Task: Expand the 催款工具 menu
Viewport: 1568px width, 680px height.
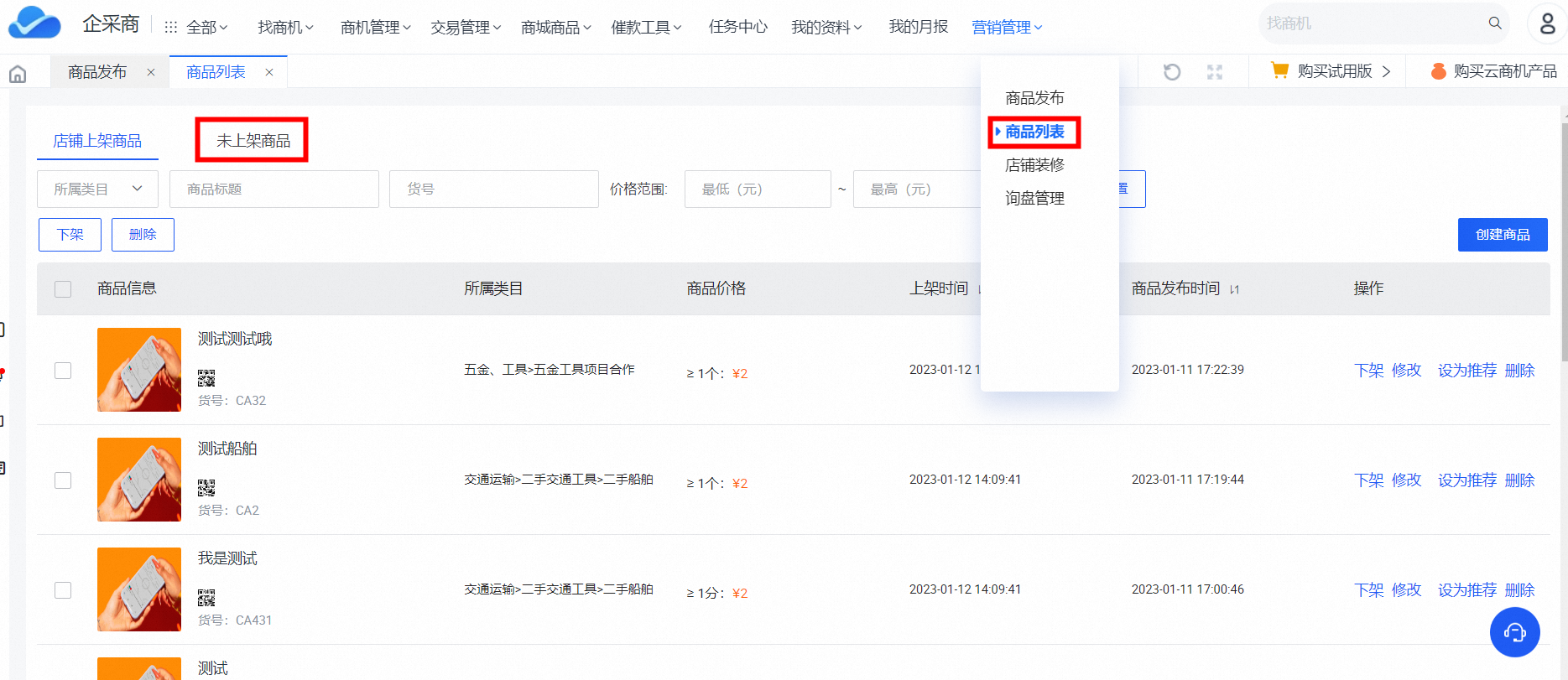Action: coord(646,28)
